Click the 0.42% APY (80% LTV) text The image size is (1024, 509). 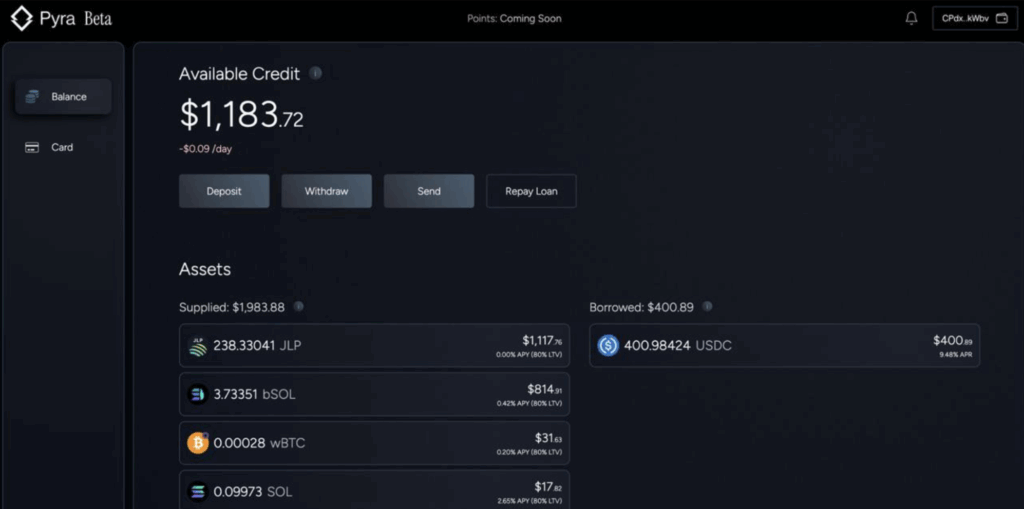(529, 404)
